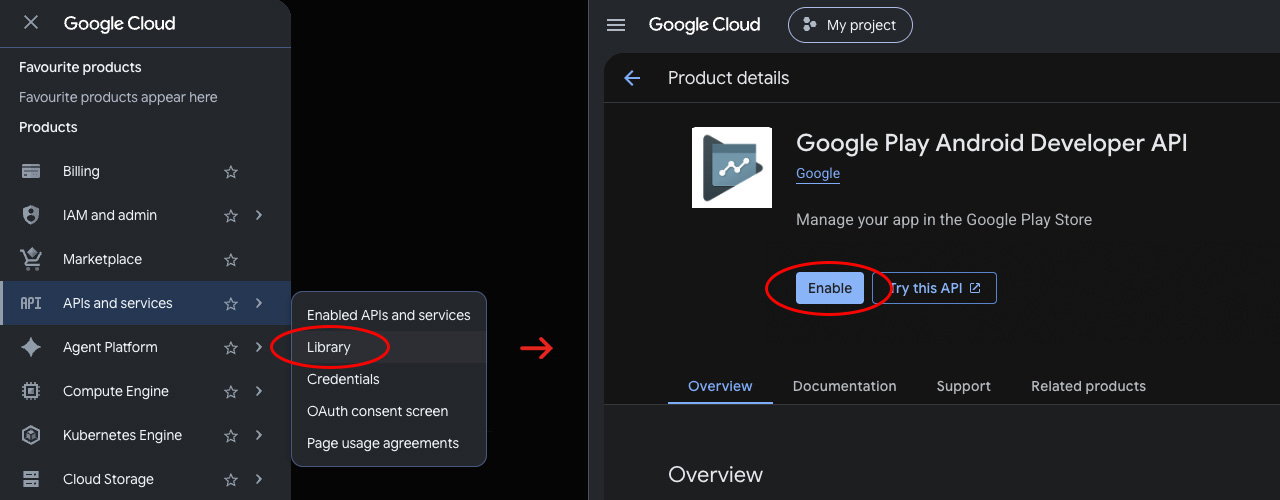Star Billing as a favourite
Screen dimensions: 1280x500
(231, 171)
